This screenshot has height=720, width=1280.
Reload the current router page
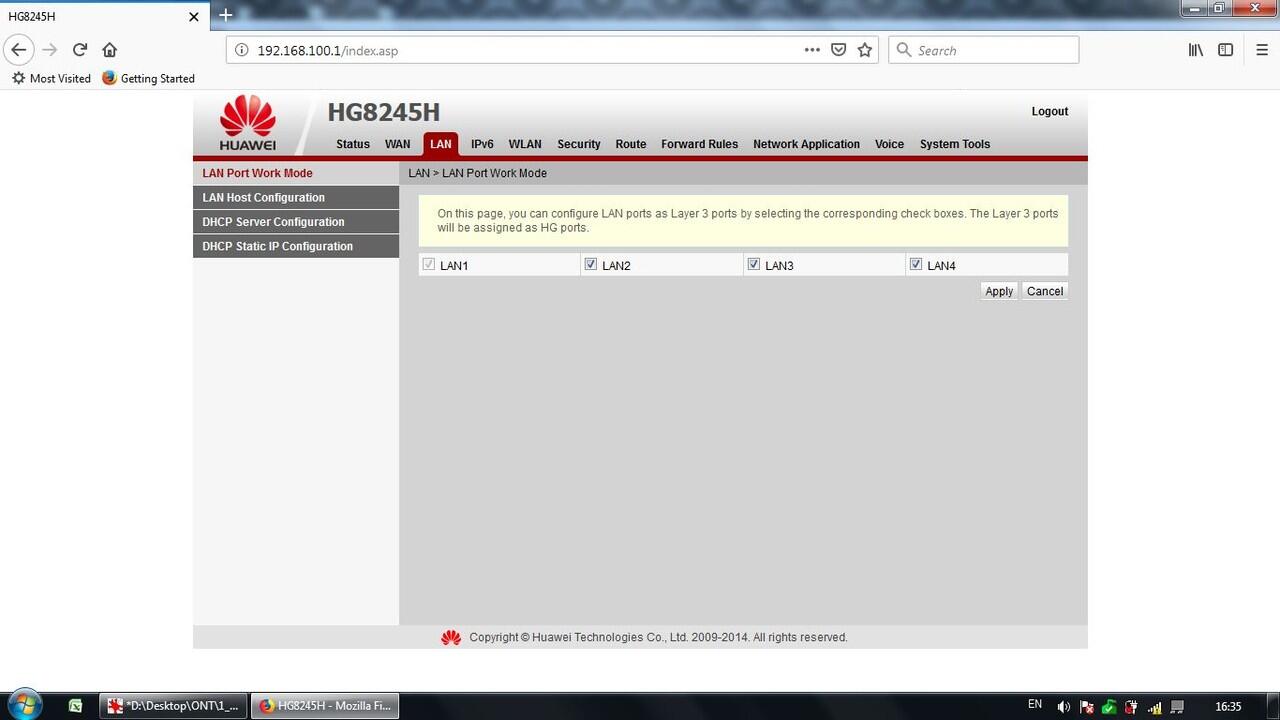(x=80, y=50)
